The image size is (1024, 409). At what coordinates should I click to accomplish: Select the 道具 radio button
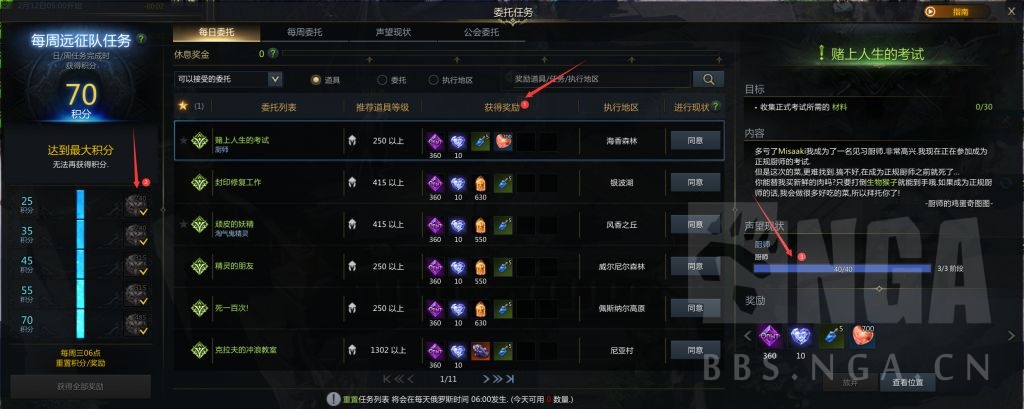point(316,80)
